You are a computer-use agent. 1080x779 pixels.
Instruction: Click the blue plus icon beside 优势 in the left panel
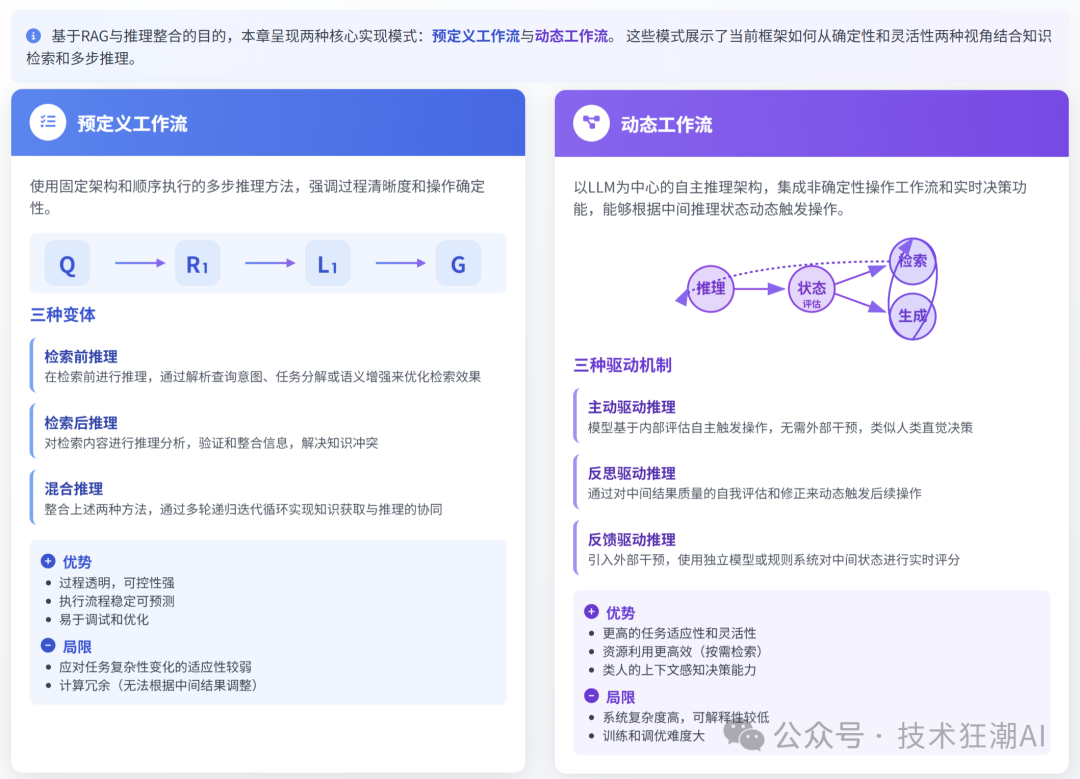click(x=48, y=561)
